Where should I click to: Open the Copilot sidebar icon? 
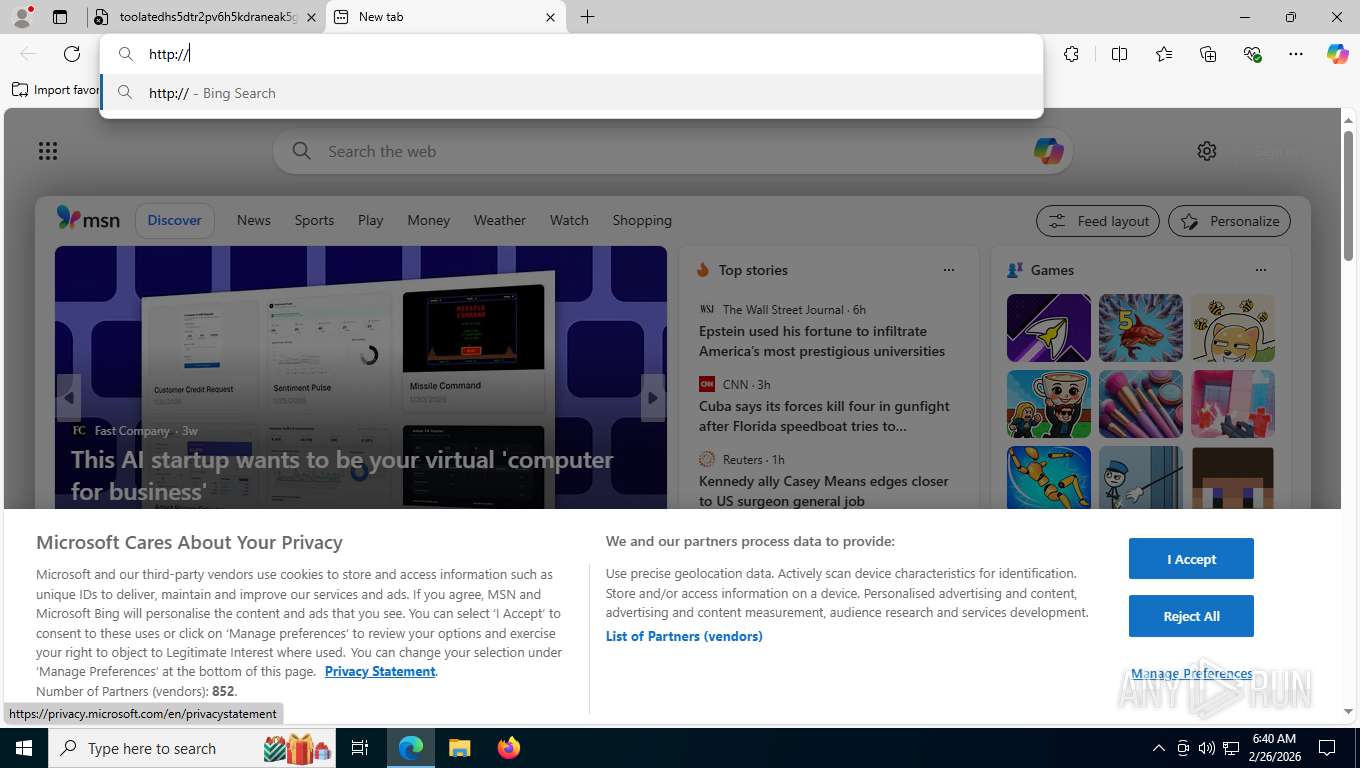tap(1338, 54)
